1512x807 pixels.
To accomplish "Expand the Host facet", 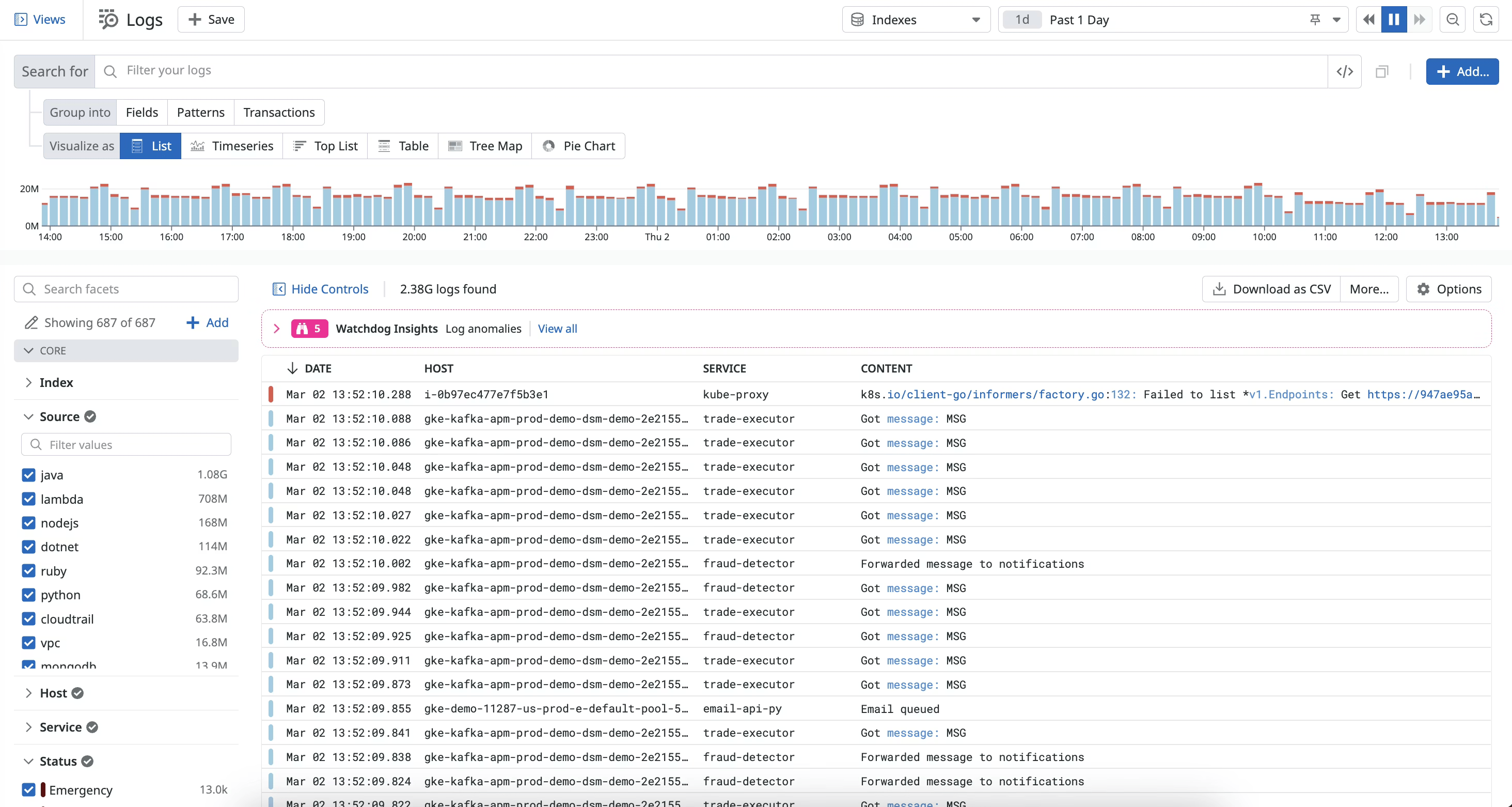I will coord(29,692).
